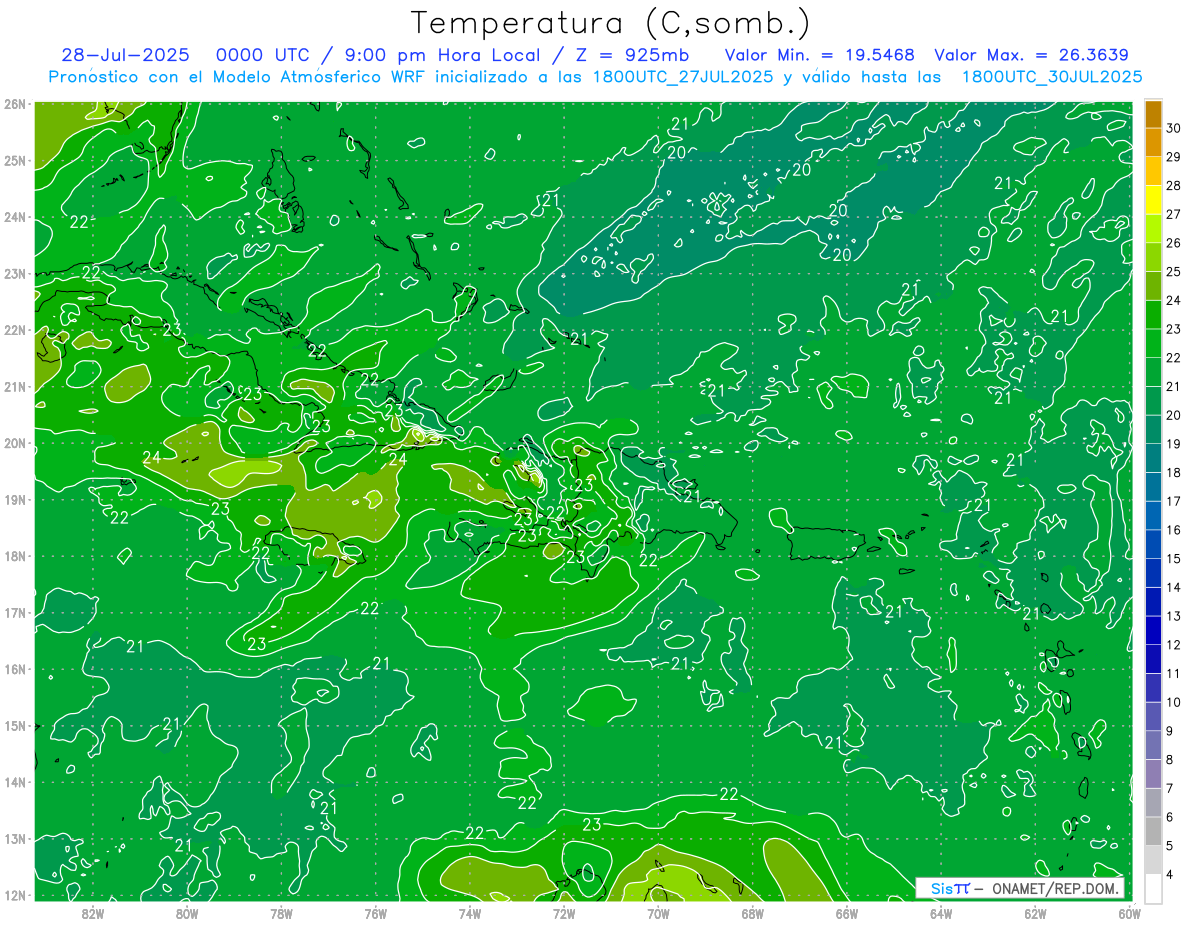
Task: Click the longitude axis label '64W'
Action: click(x=941, y=913)
